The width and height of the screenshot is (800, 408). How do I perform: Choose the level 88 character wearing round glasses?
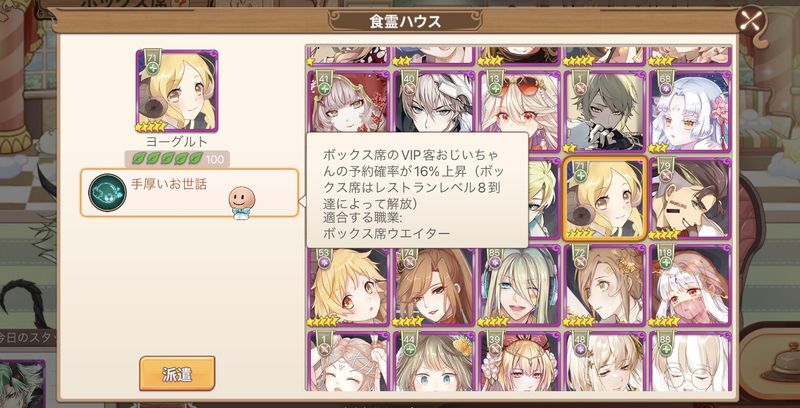coord(690,361)
